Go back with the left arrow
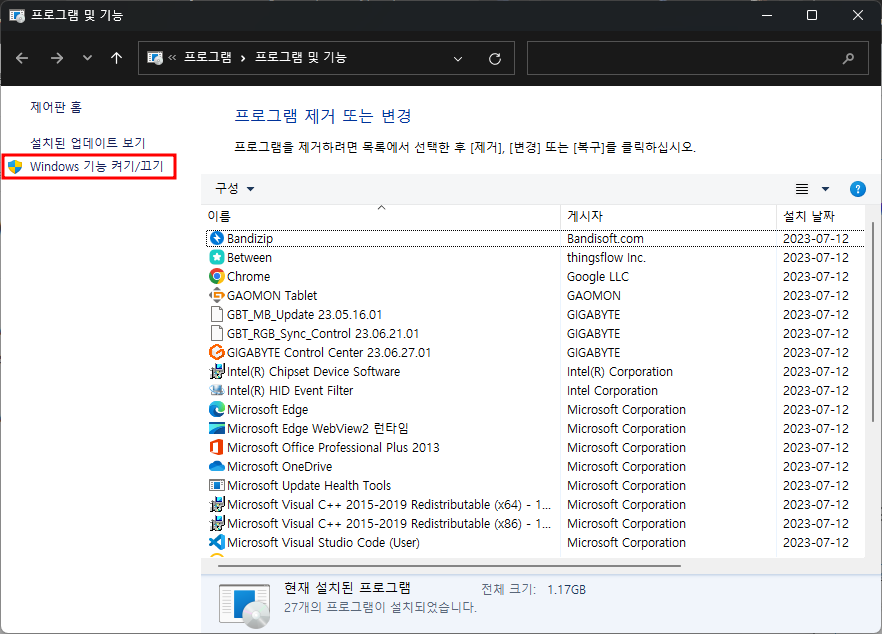 [x=22, y=58]
